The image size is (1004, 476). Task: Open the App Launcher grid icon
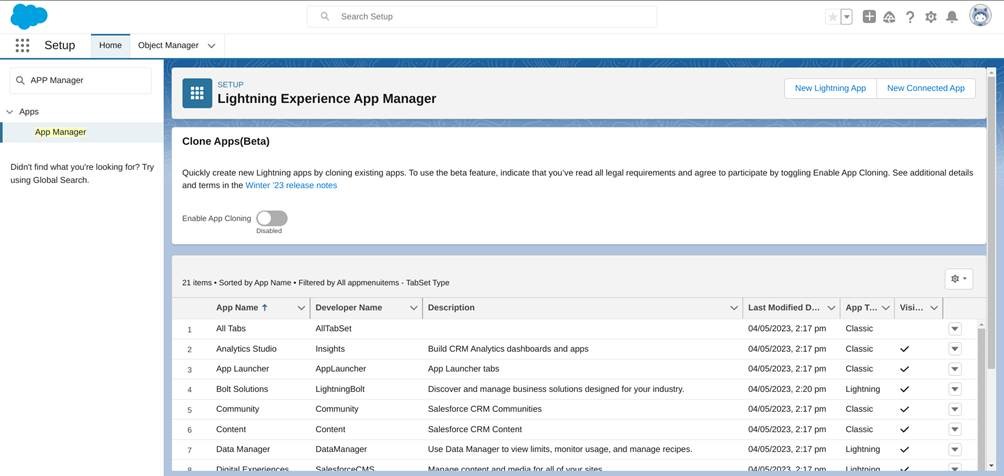tap(22, 45)
